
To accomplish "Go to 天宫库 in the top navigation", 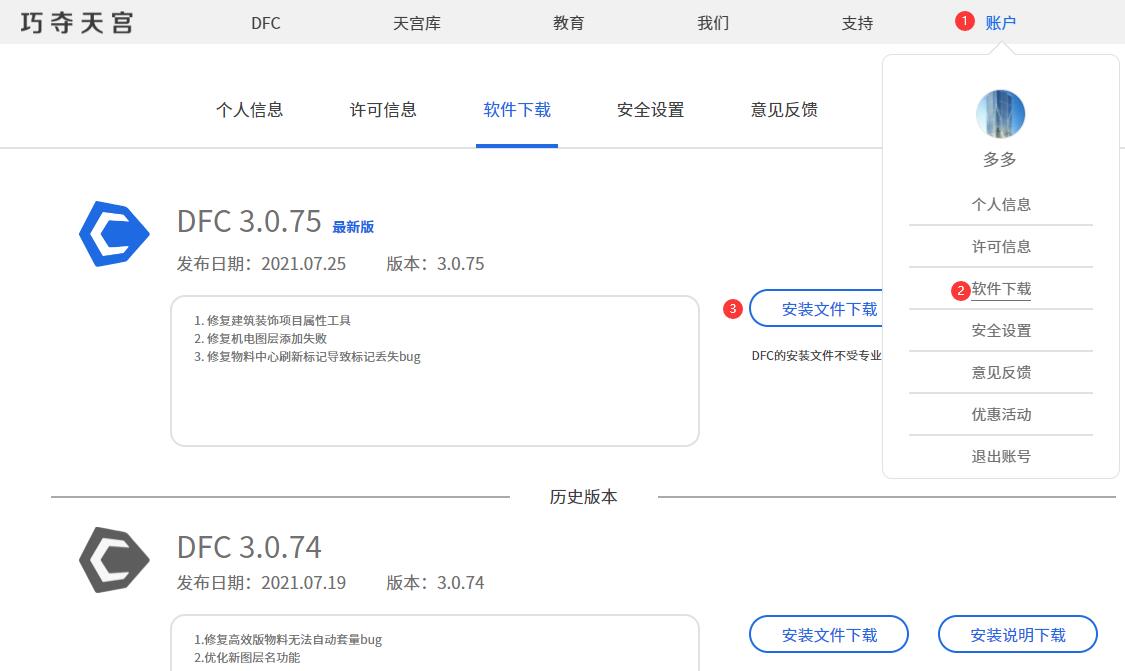I will tap(417, 23).
